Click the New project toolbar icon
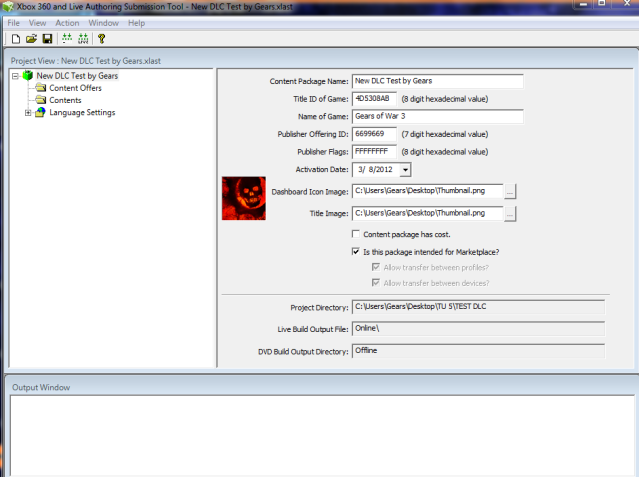 point(15,39)
